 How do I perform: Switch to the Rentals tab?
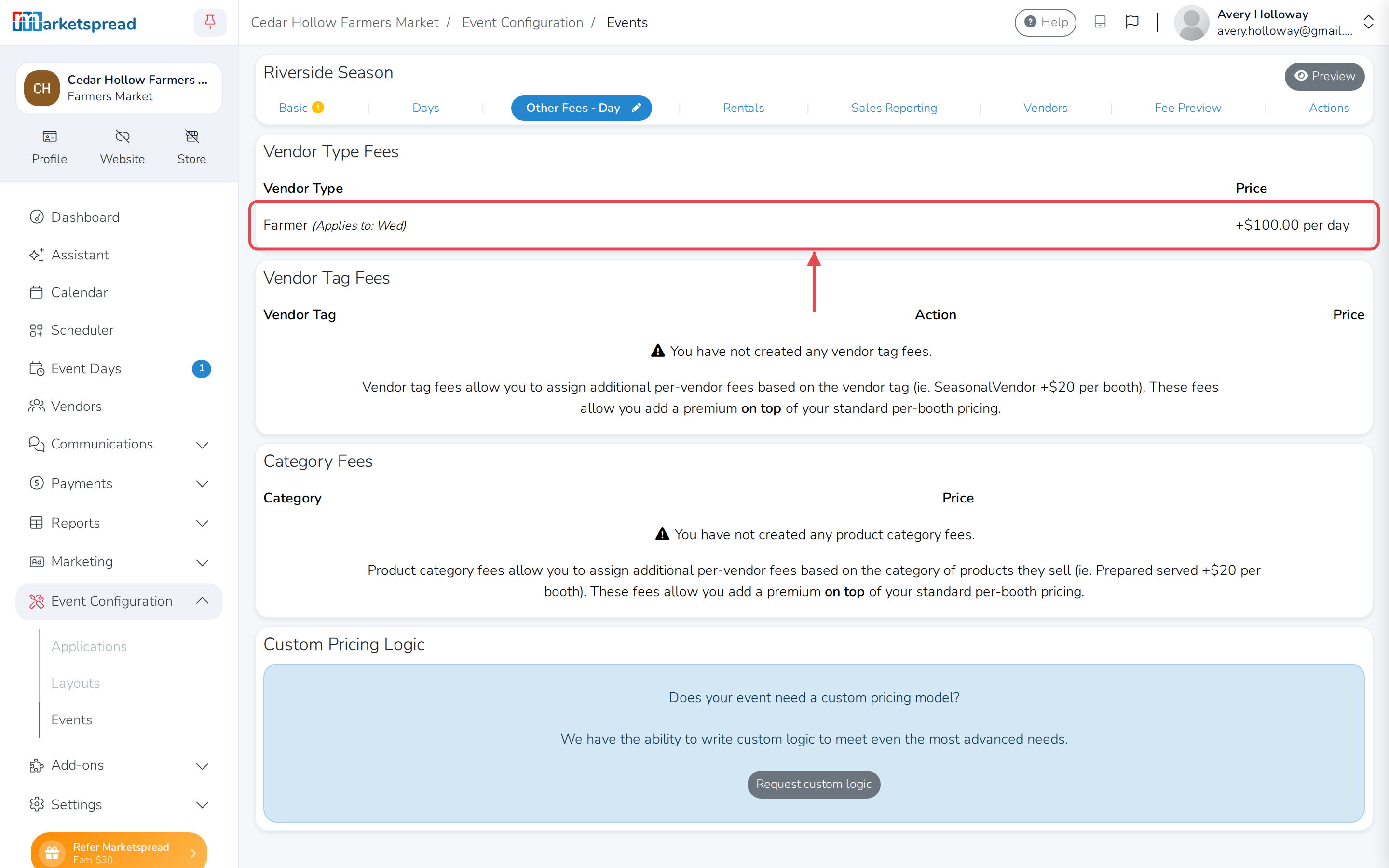[743, 108]
